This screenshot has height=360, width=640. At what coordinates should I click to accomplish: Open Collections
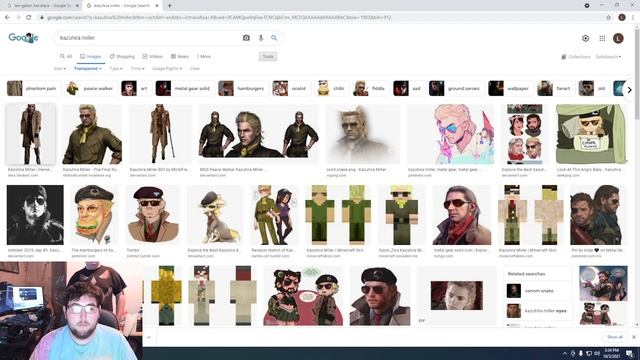[x=576, y=57]
